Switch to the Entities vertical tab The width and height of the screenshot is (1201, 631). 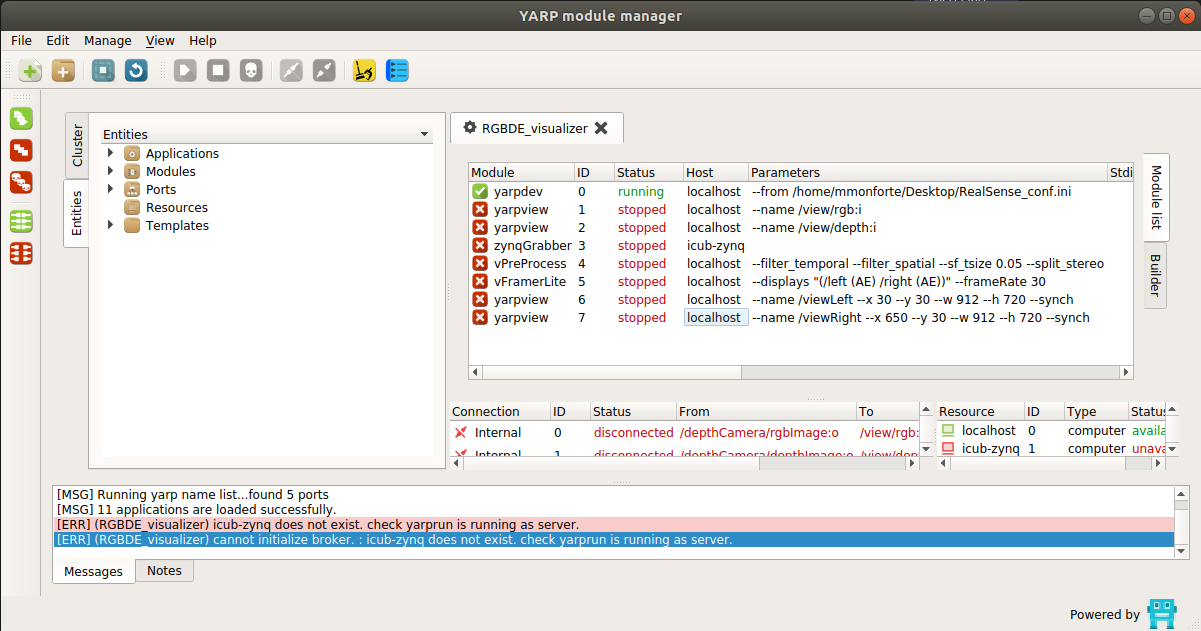[x=77, y=214]
